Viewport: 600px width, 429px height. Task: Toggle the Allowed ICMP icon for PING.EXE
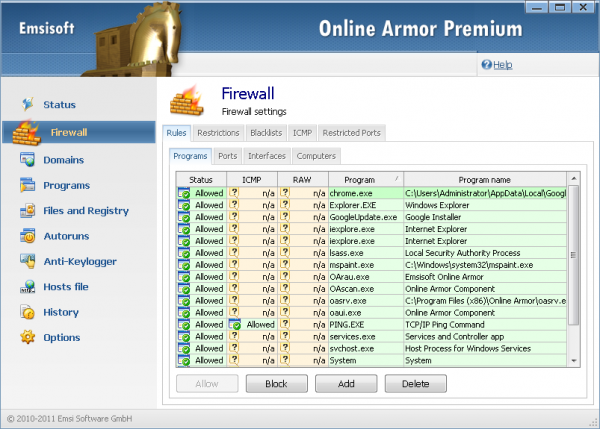pyautogui.click(x=235, y=324)
